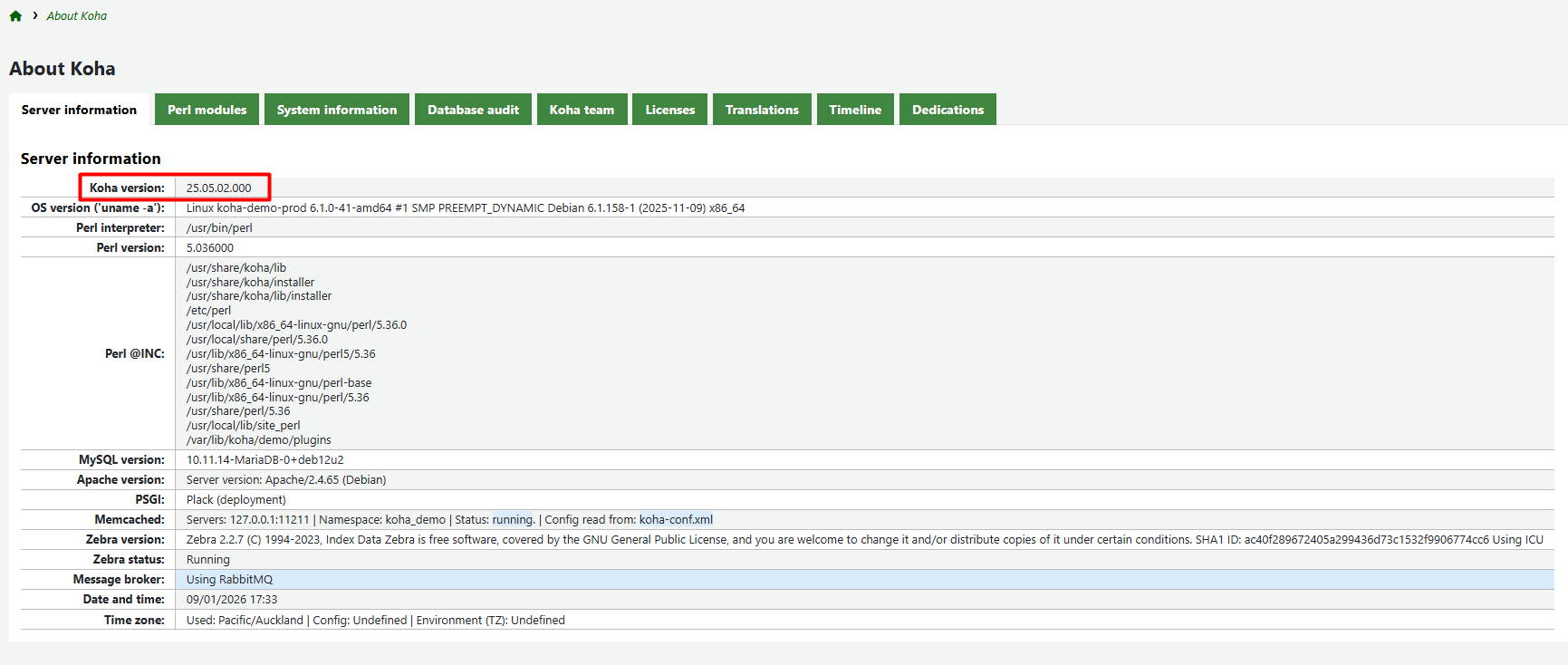Click the 'Message broker:' row label

click(119, 579)
